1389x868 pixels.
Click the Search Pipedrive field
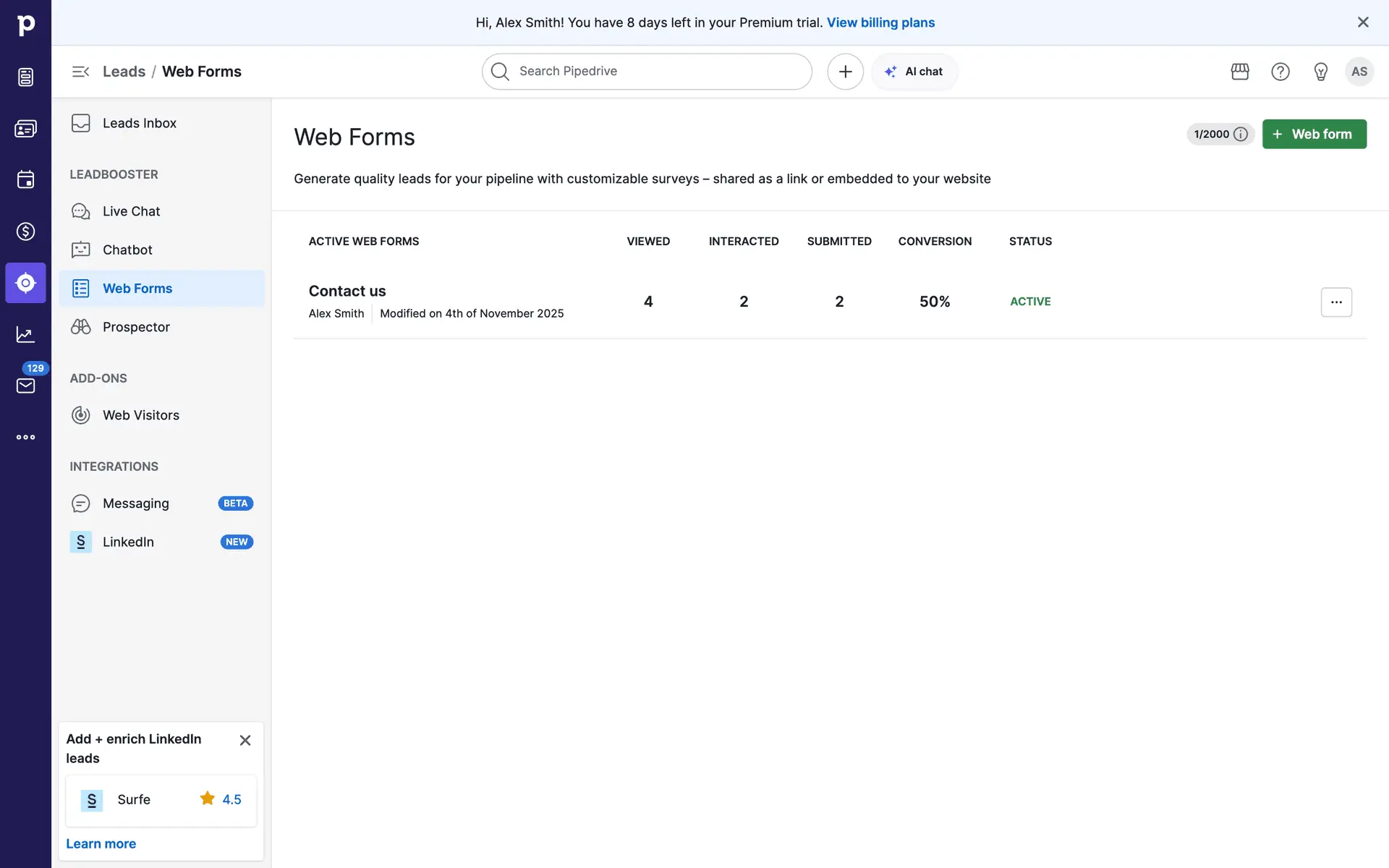[646, 72]
